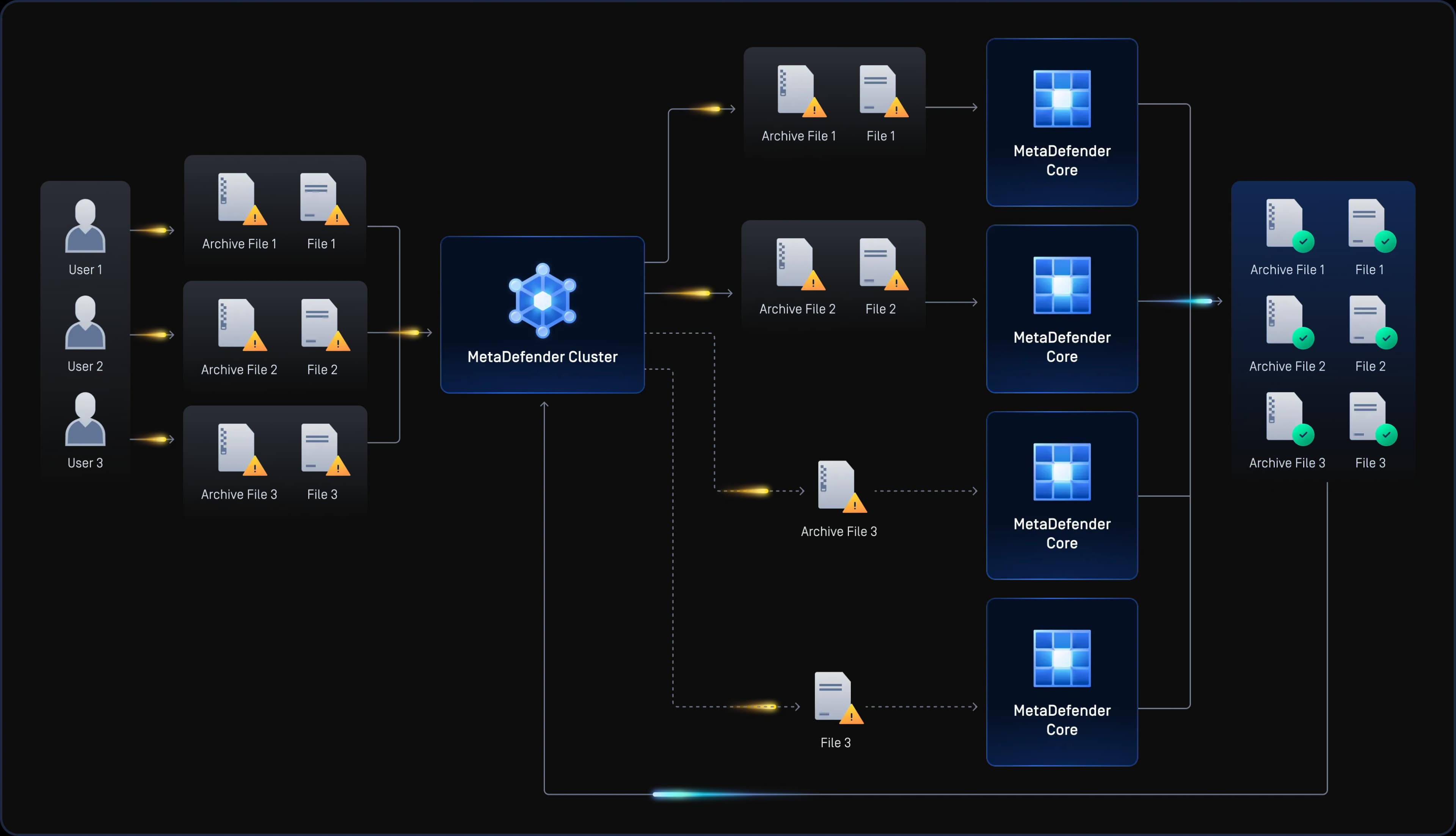The image size is (1456, 836).
Task: Click "File 3" label in clean output panel
Action: tap(1370, 462)
